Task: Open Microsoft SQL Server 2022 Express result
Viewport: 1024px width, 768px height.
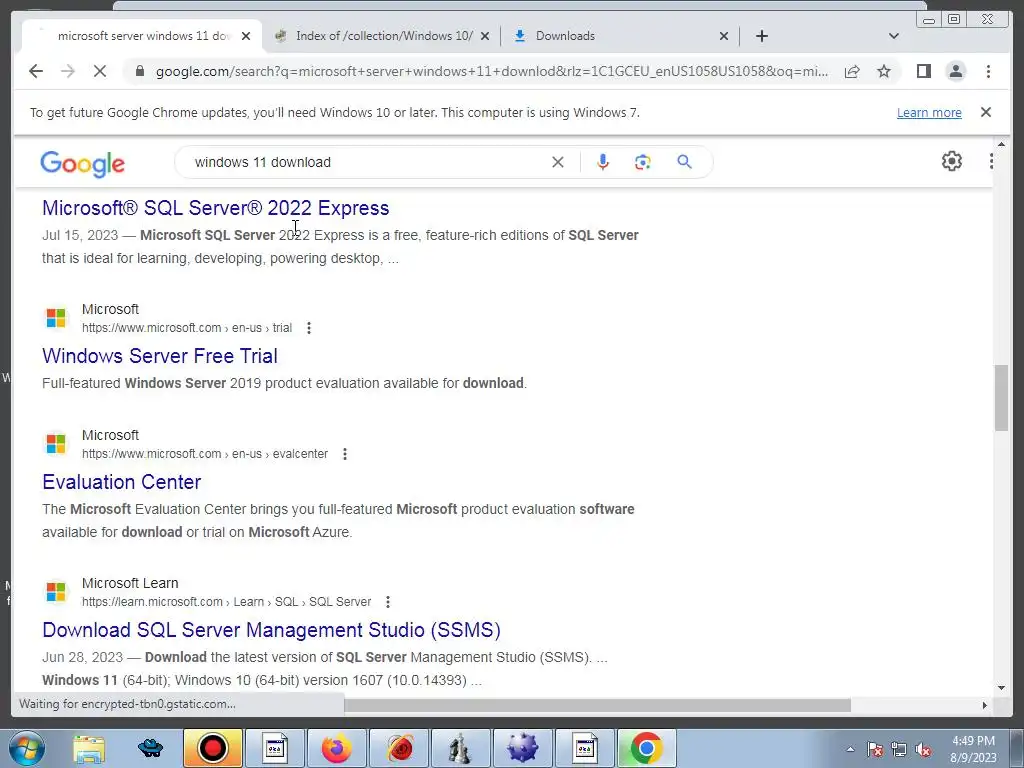Action: click(x=216, y=208)
